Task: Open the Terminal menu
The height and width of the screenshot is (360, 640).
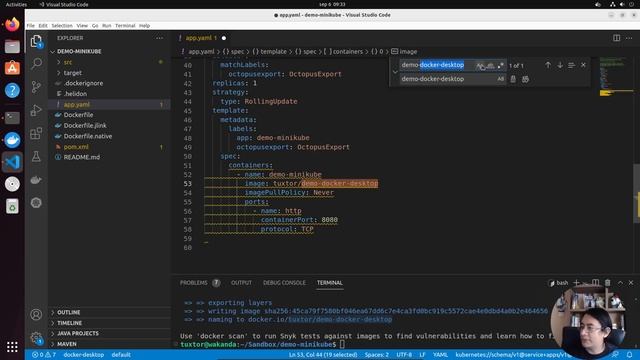Action: click(x=125, y=25)
